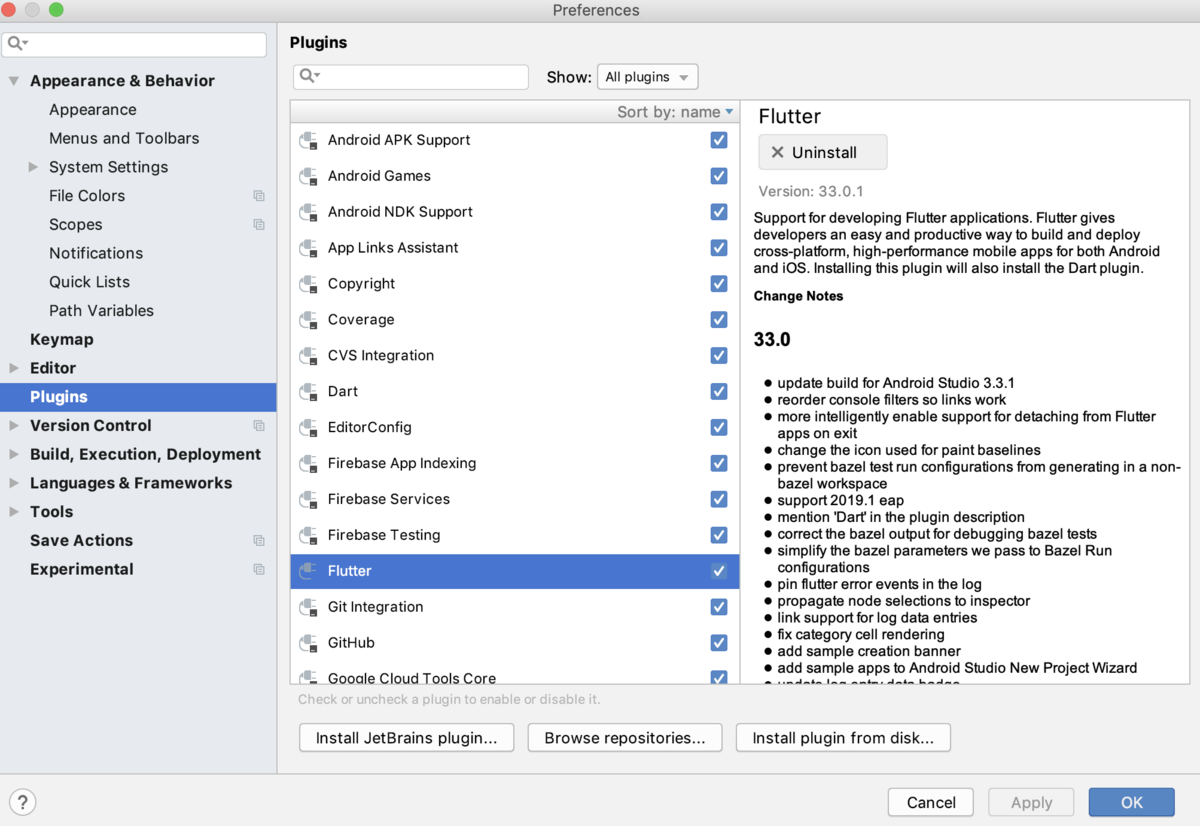Click the Uninstall button for Flutter
The image size is (1200, 826).
click(x=823, y=153)
